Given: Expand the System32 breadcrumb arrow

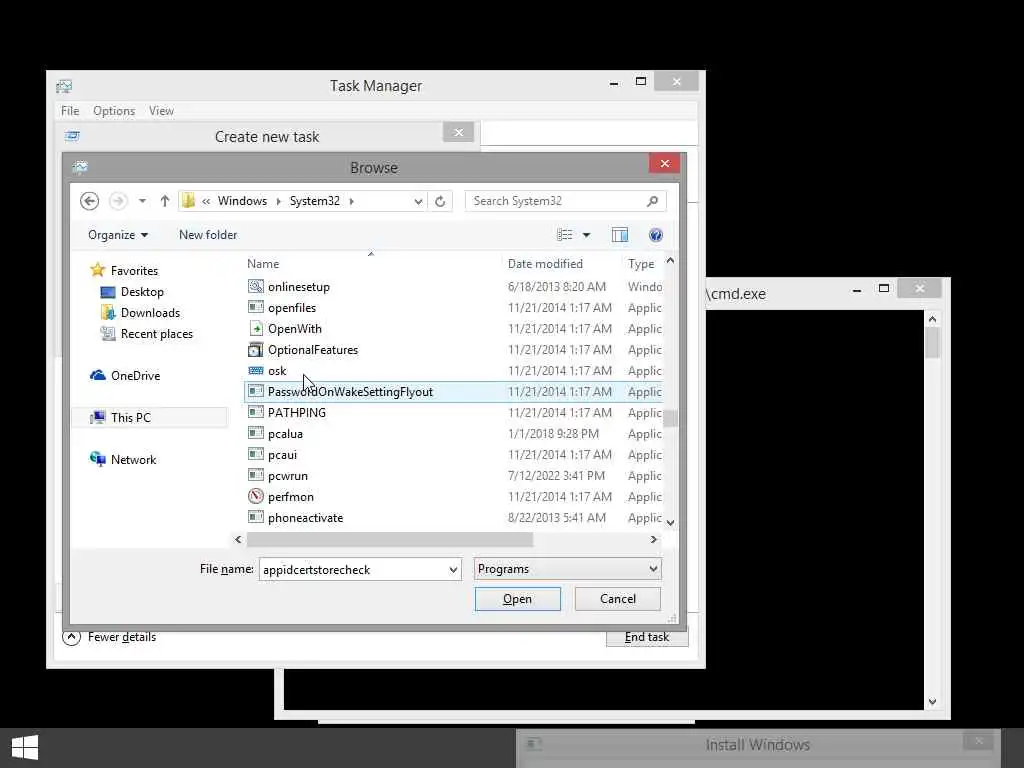Looking at the screenshot, I should [x=352, y=201].
